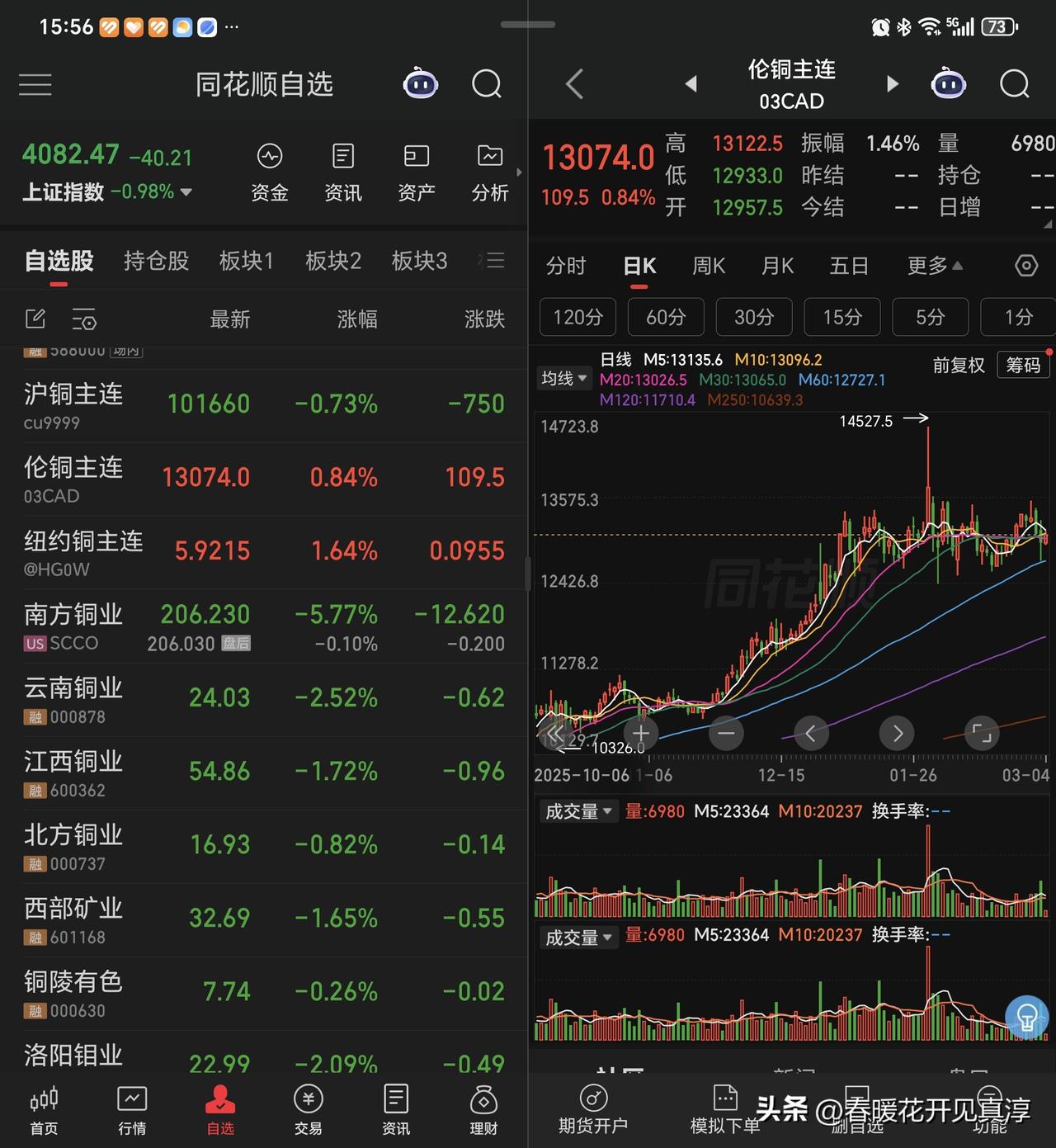This screenshot has width=1056, height=1148.
Task: Open chart settings hexagon icon
Action: click(1025, 266)
